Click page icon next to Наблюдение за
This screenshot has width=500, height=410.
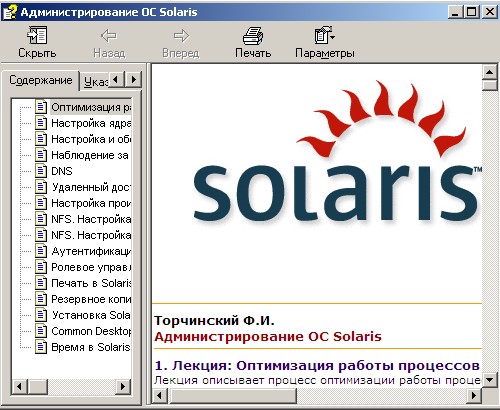pos(41,155)
